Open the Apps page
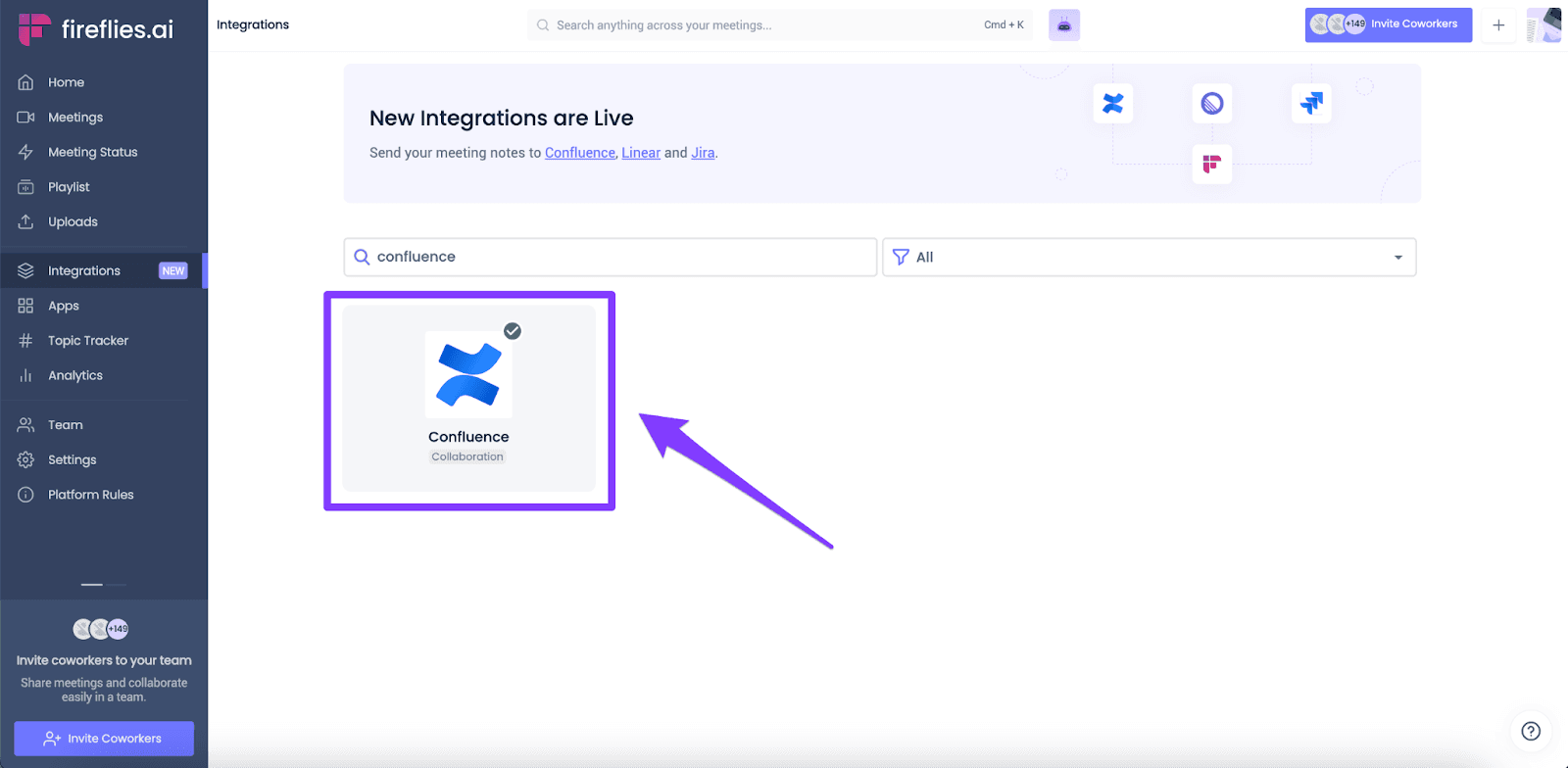 click(64, 306)
